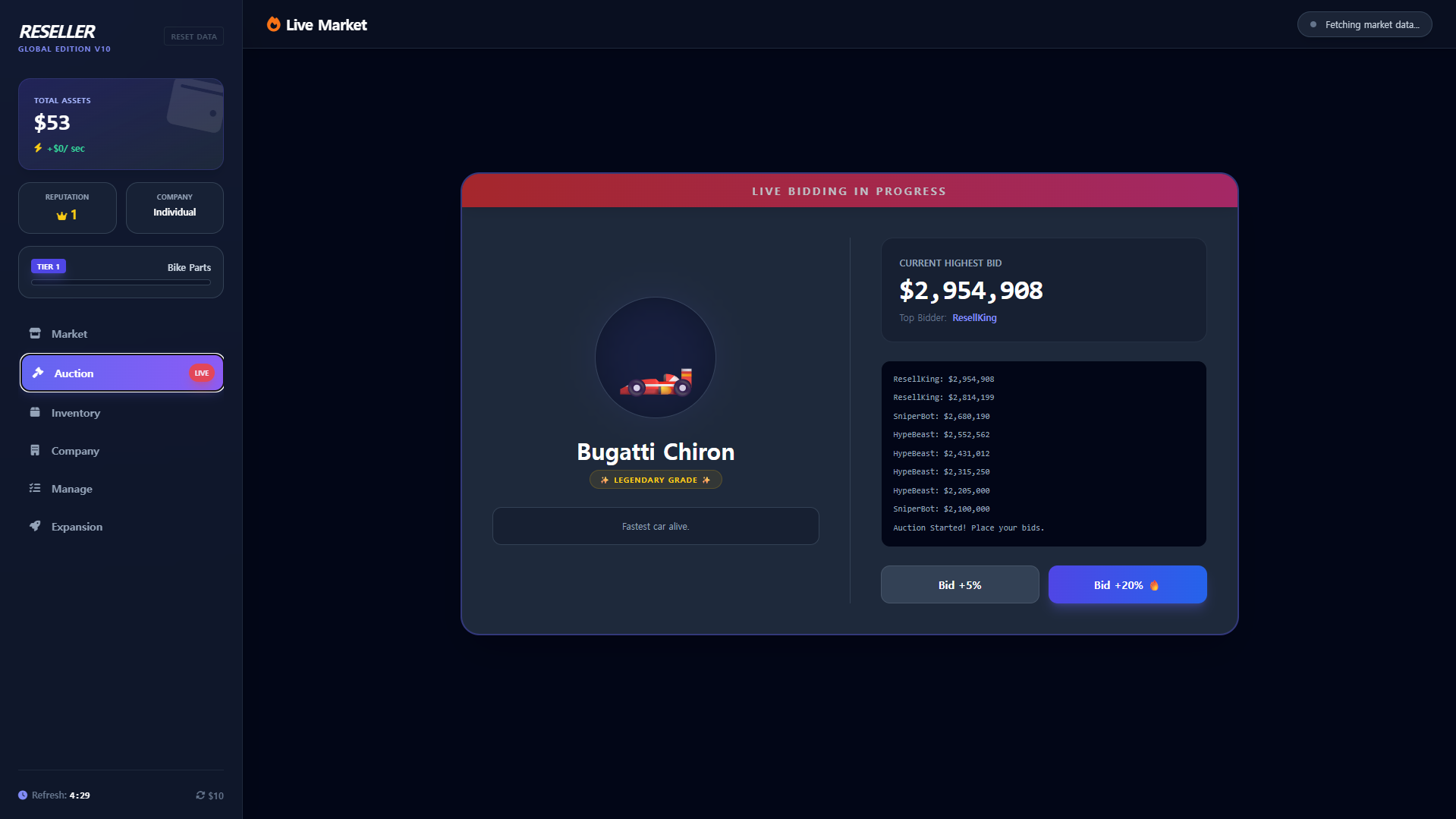Click the Fetching market data status pill
Screen dimensions: 1456x819
(x=1364, y=24)
